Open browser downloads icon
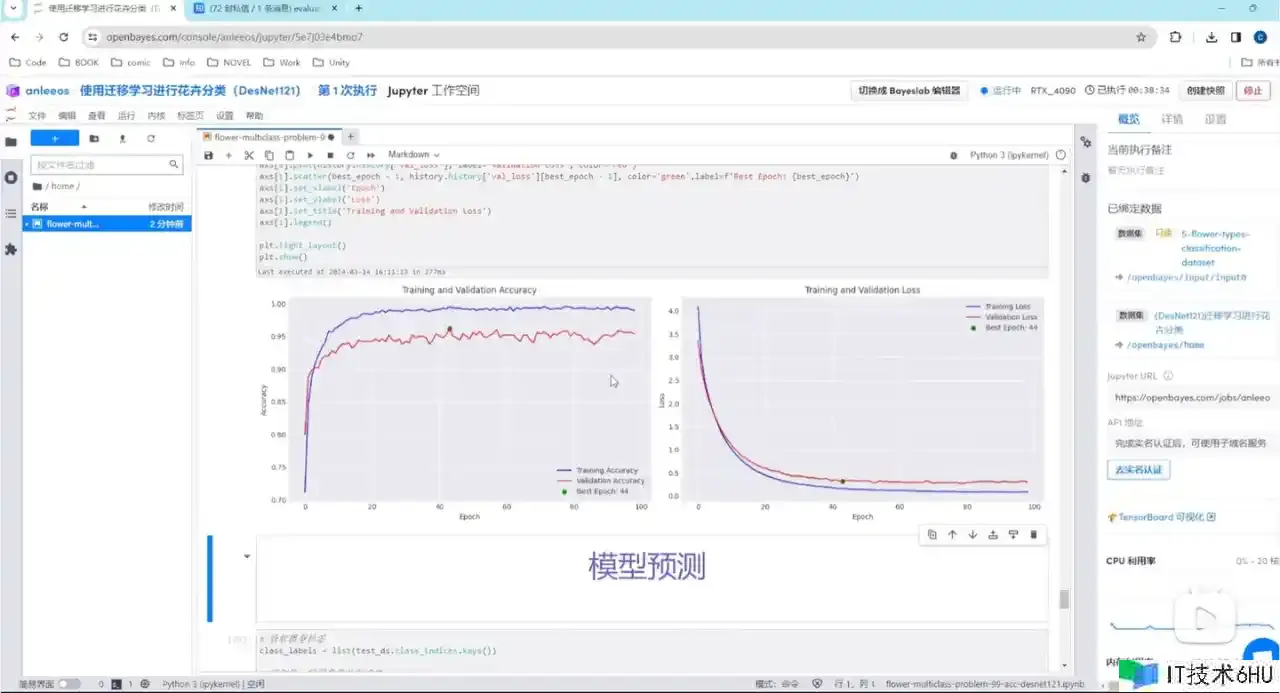Screen dimensions: 1280x693 coord(1211,37)
